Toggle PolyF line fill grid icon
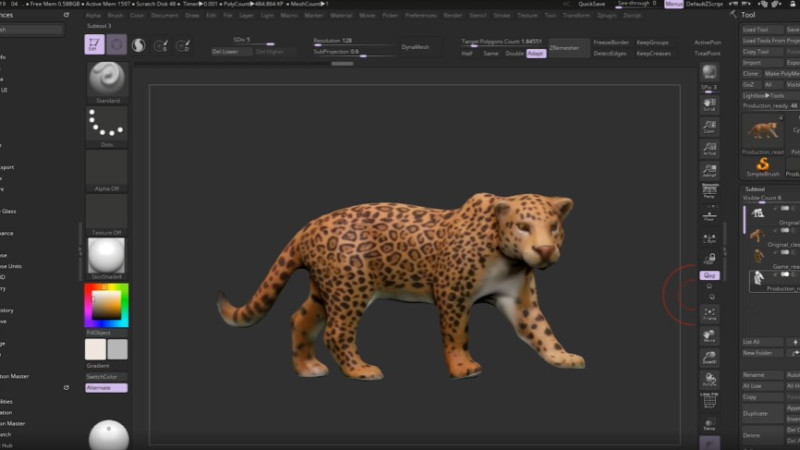The image size is (800, 450). click(709, 401)
